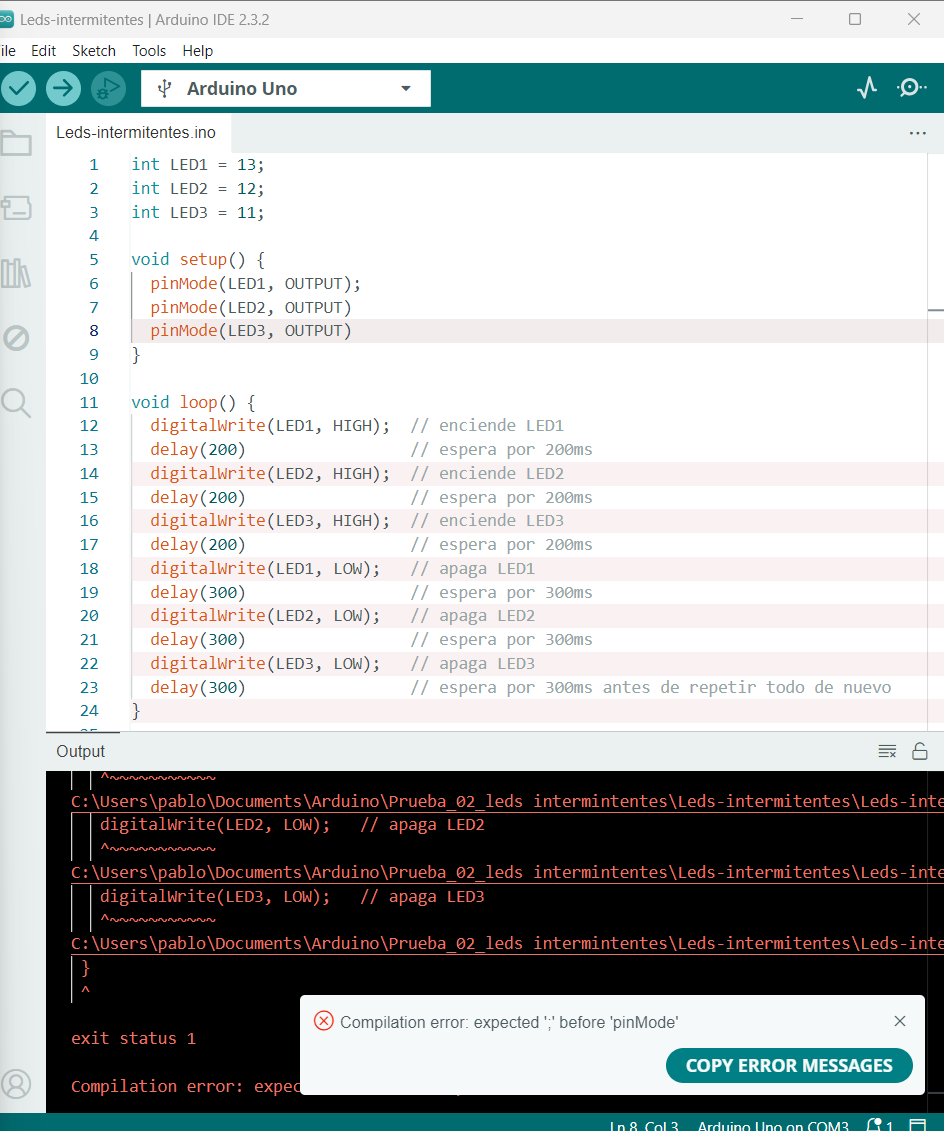Click 'digitalWrite(LED2, LOW);' in the editor
This screenshot has width=944, height=1131.
coord(265,615)
